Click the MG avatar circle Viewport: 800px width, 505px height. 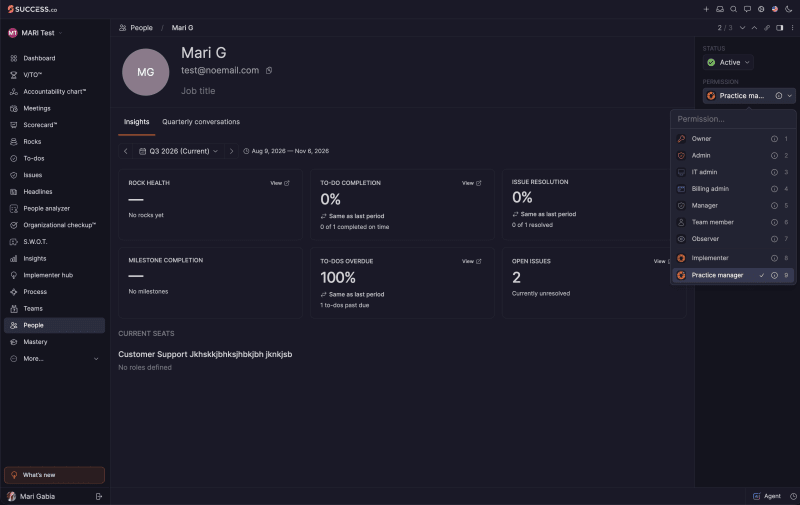(x=145, y=72)
